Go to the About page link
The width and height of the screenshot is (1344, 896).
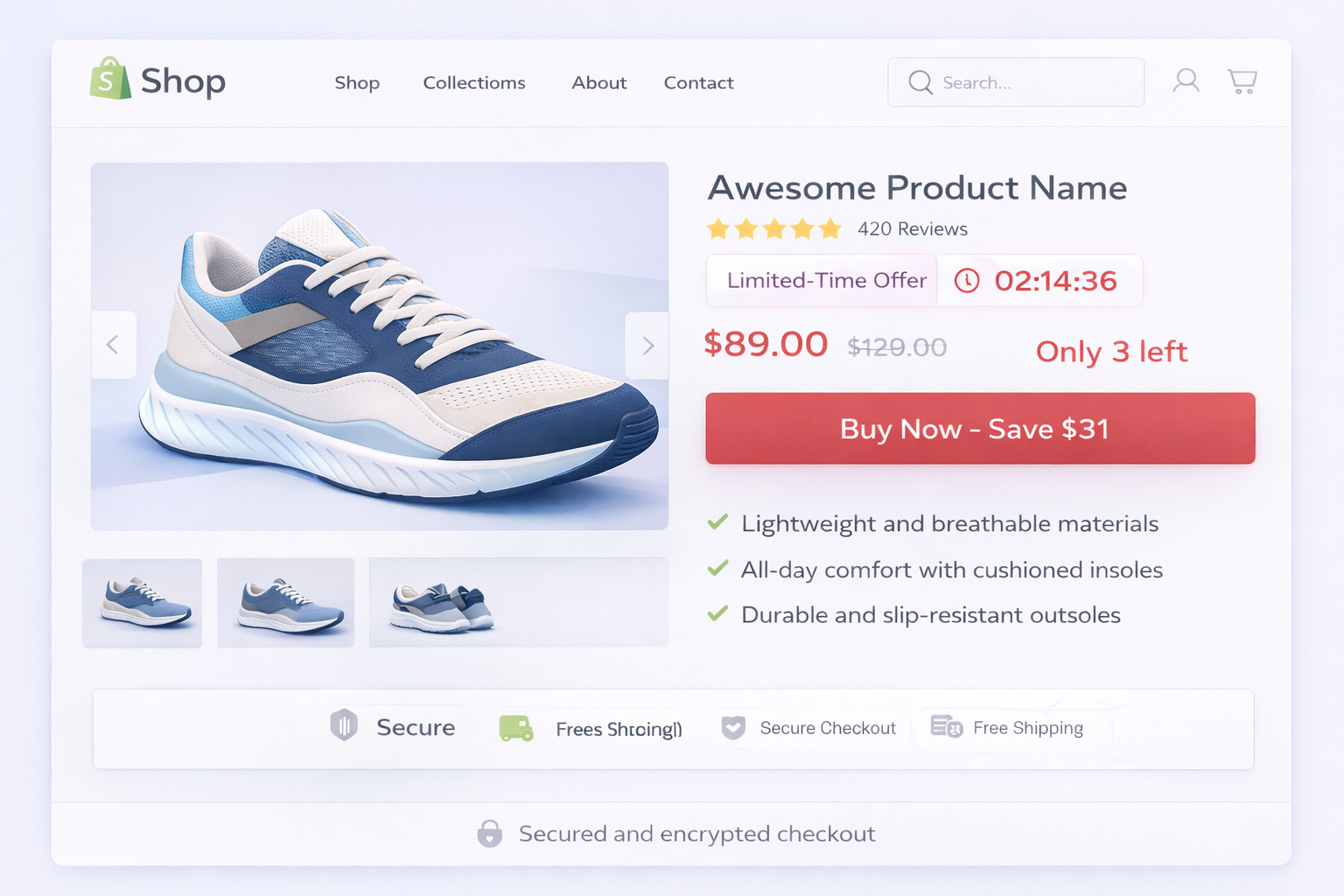[x=599, y=83]
